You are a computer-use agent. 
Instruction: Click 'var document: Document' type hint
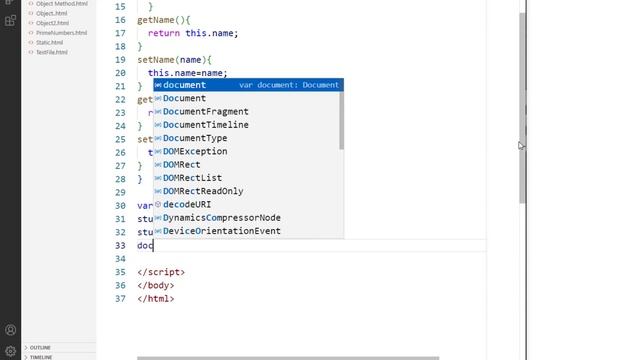289,85
